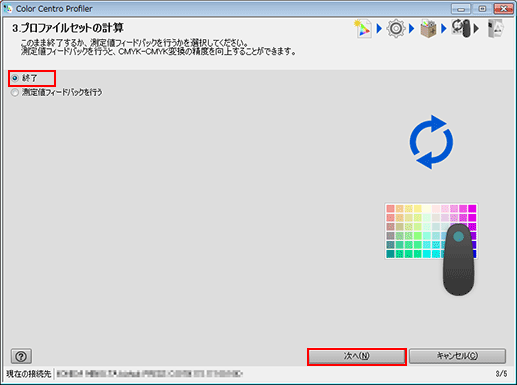
Task: Click the dark arrow before the last step icon
Action: point(476,29)
